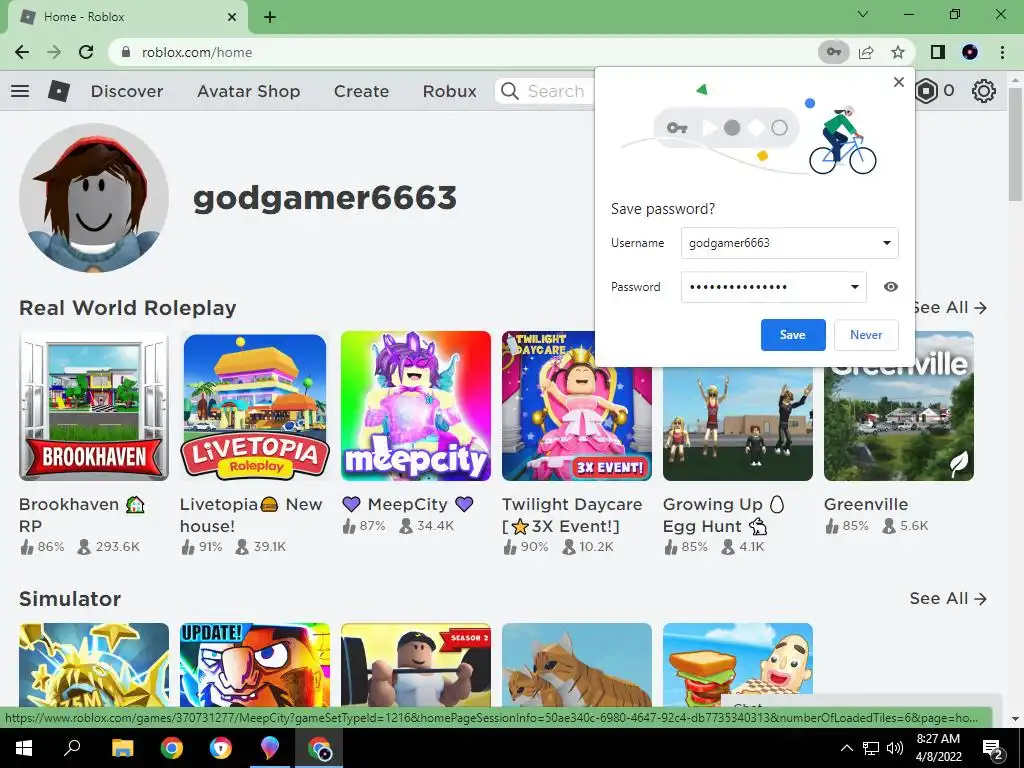1024x768 pixels.
Task: Open network status in system tray
Action: (871, 748)
